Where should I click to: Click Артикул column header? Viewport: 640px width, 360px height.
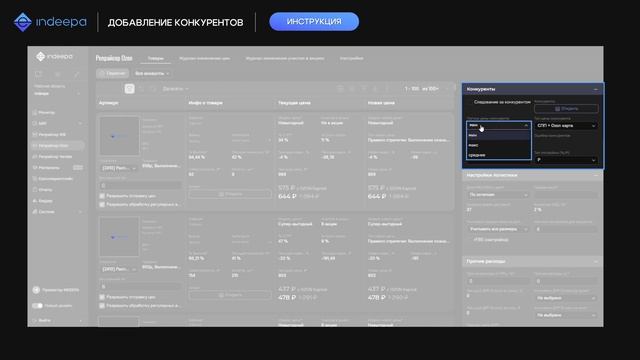click(x=109, y=103)
